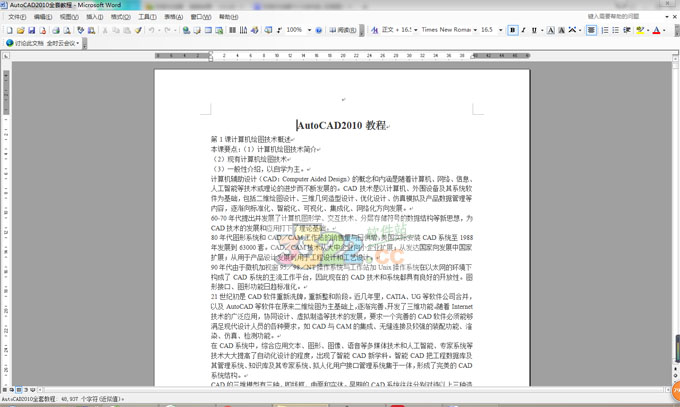Open the 视图(V) menu

(x=69, y=17)
